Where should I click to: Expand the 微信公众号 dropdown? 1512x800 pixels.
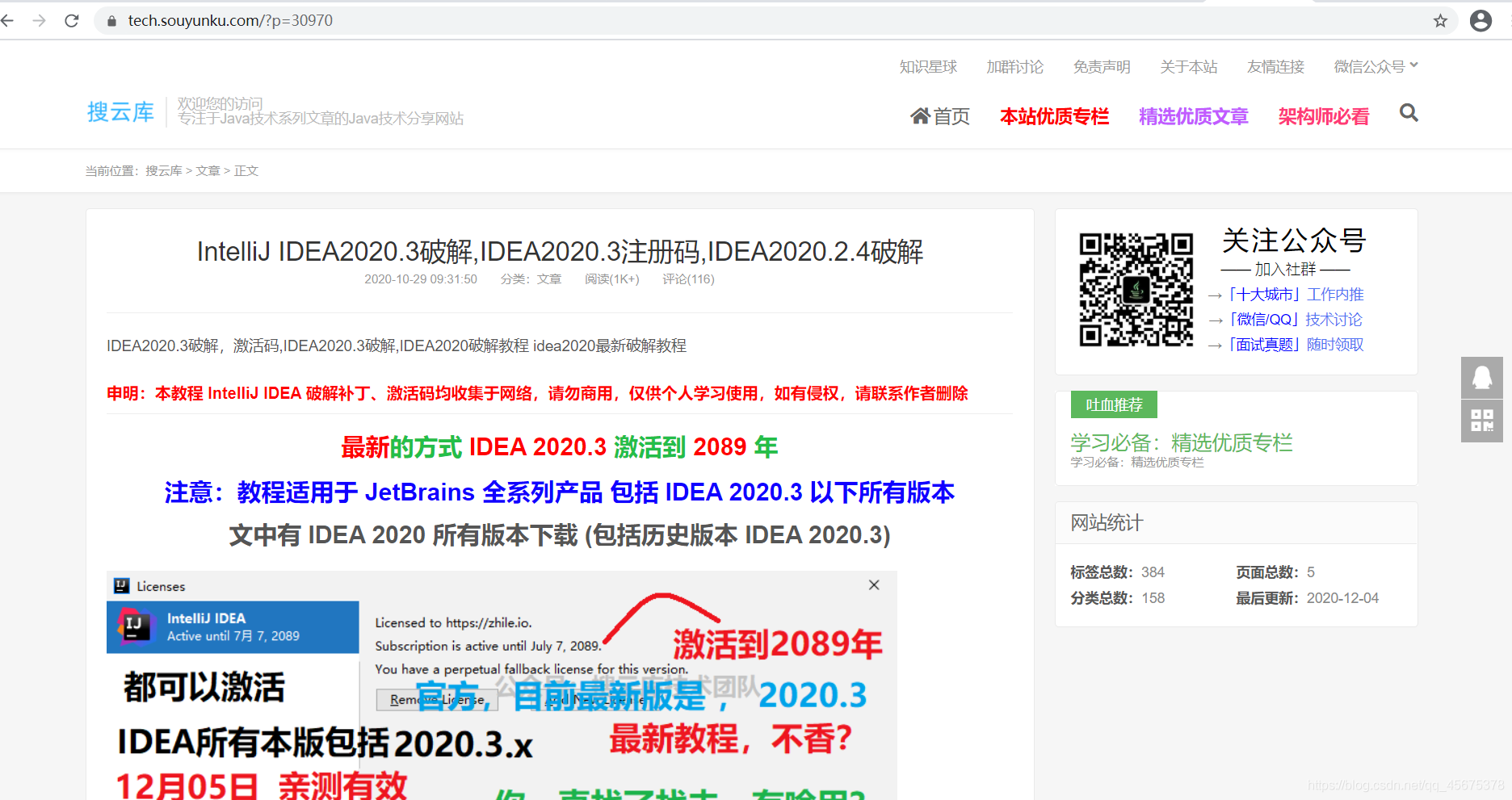click(1375, 67)
